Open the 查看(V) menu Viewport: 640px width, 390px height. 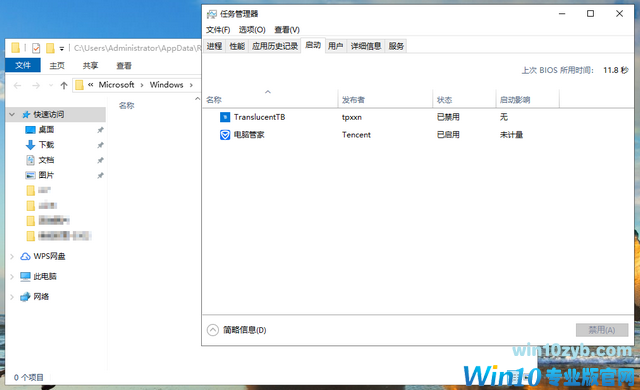(x=287, y=30)
